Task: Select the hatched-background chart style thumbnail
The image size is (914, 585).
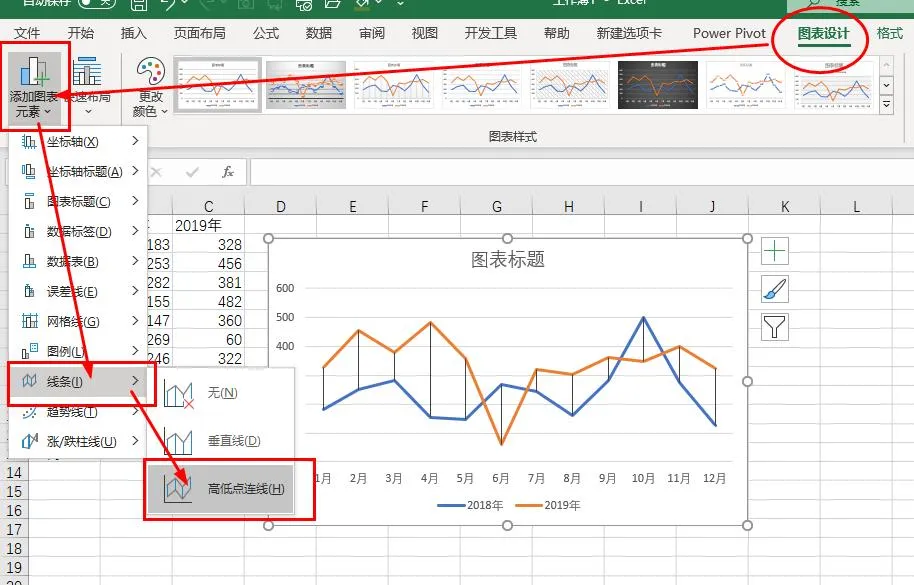Action: coord(570,85)
